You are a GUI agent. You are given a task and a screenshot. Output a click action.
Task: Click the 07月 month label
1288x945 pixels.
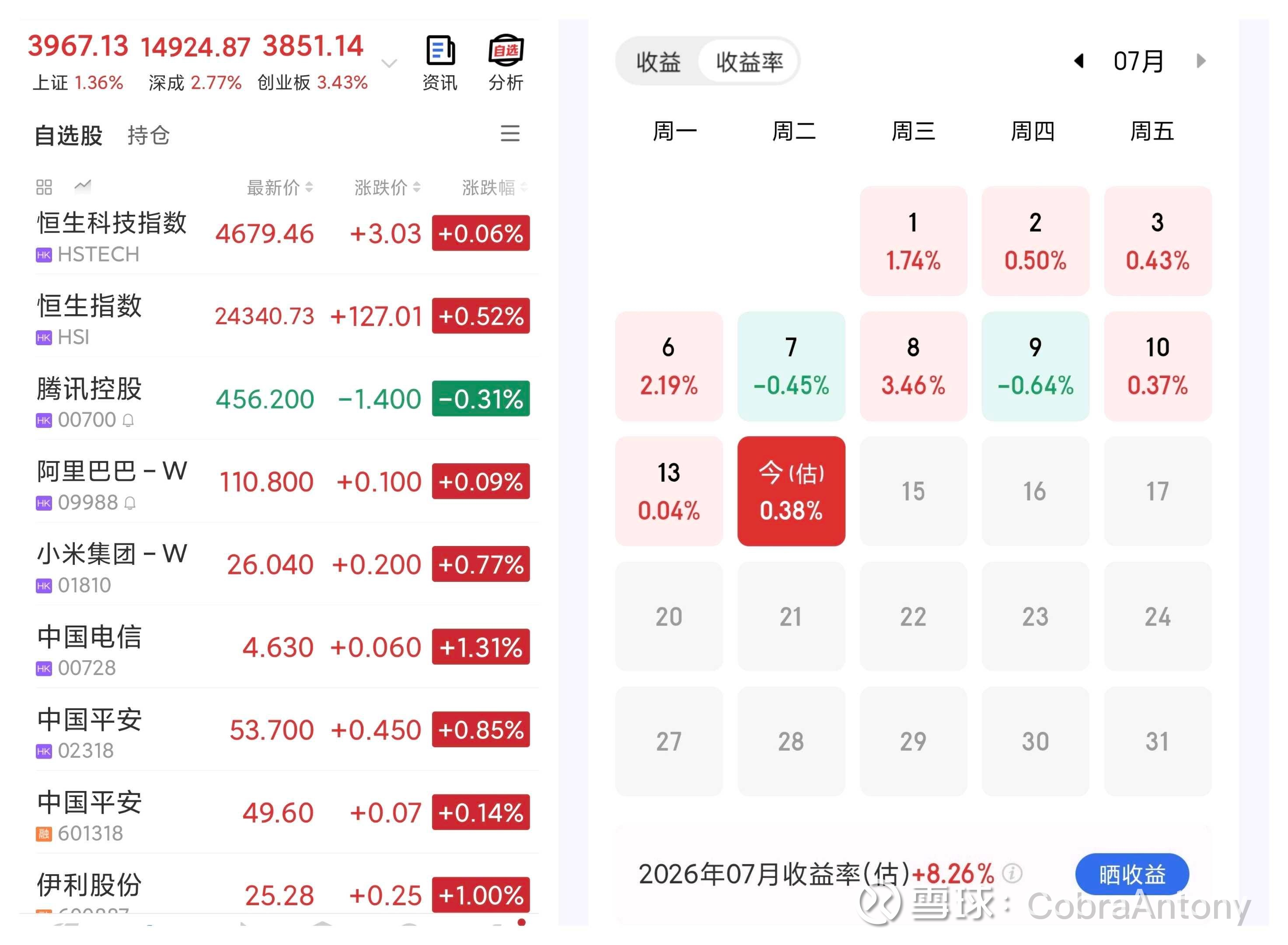(x=1139, y=61)
